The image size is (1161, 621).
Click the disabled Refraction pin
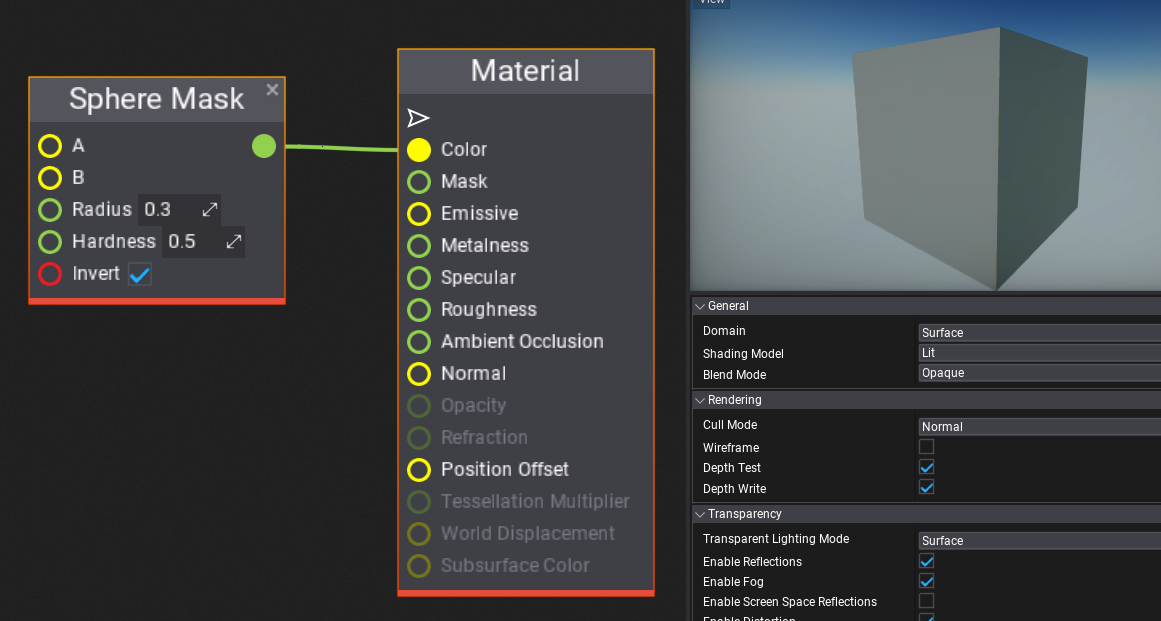pyautogui.click(x=418, y=437)
